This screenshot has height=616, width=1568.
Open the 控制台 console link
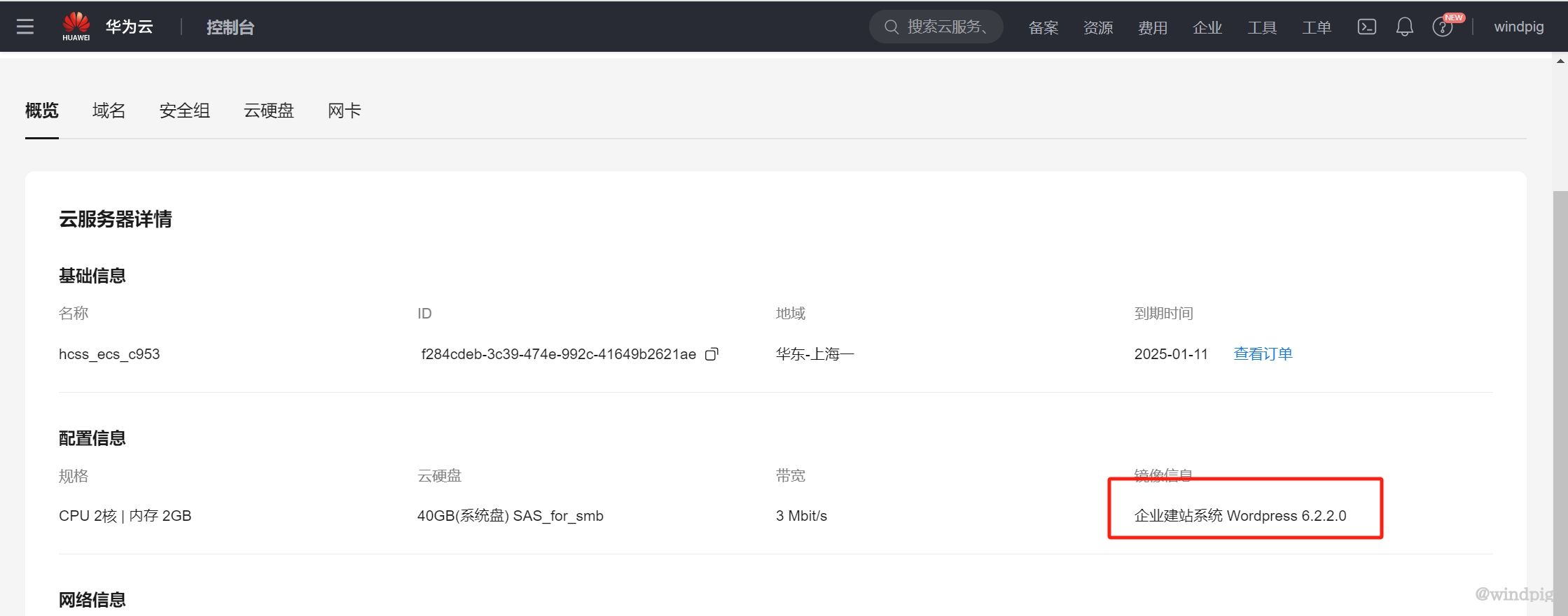[x=230, y=27]
